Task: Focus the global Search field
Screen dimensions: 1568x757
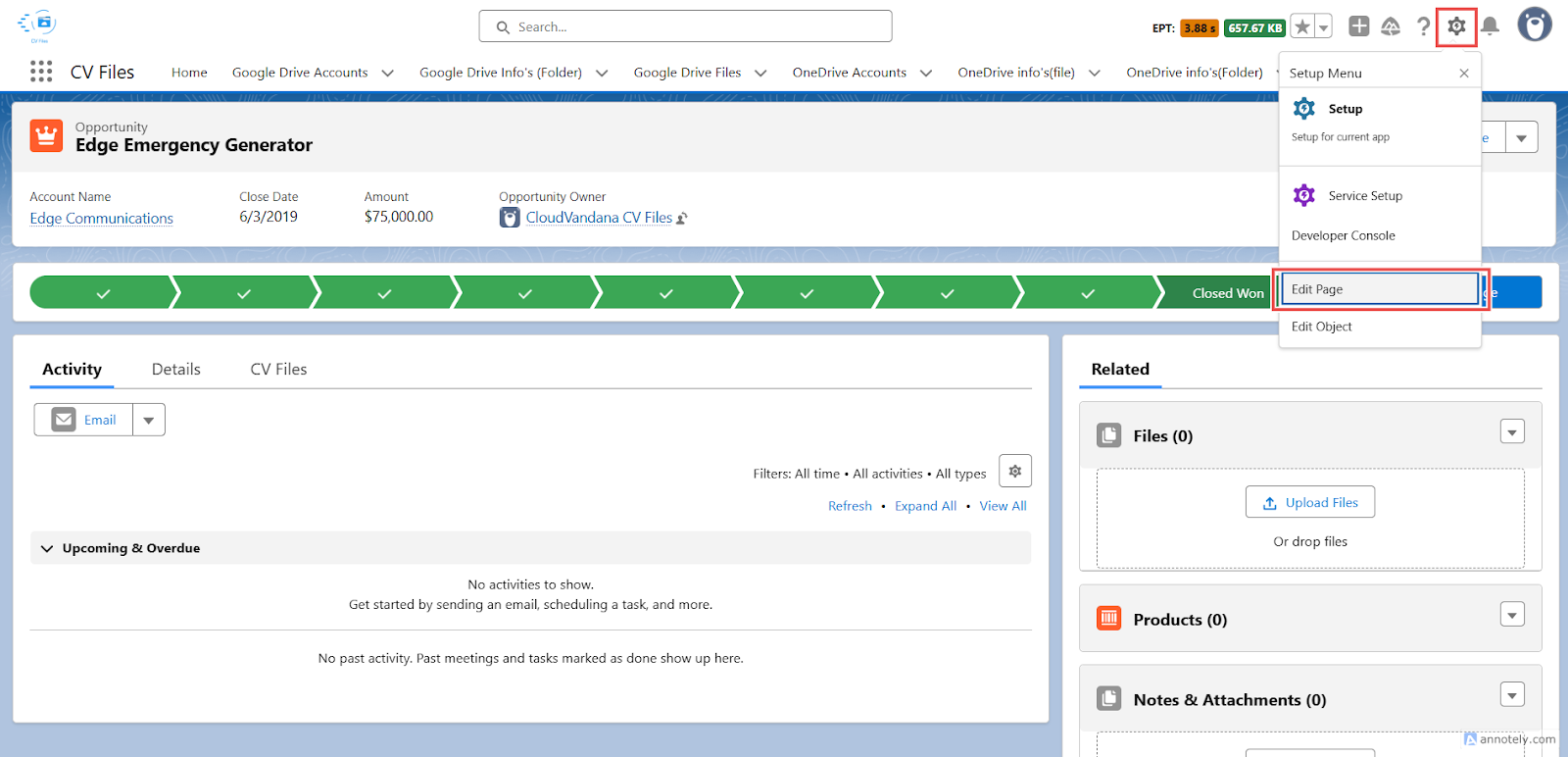Action: coord(685,26)
